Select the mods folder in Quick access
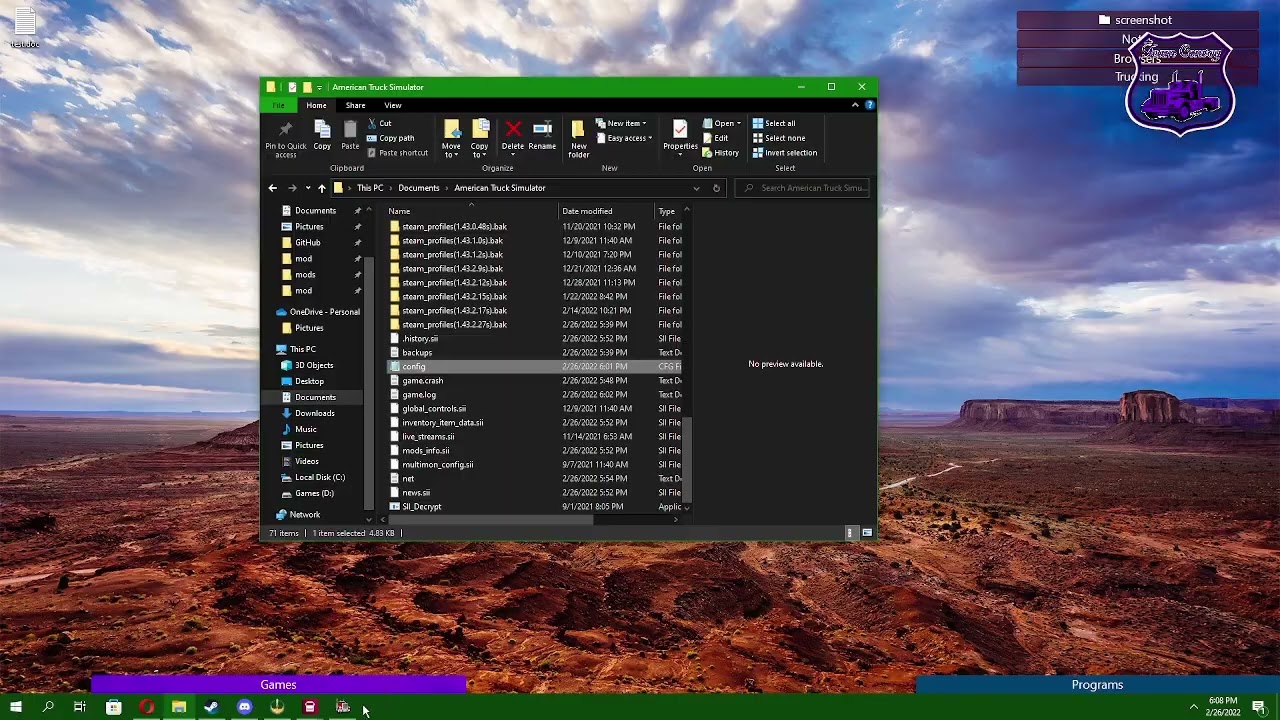The width and height of the screenshot is (1280, 720). click(x=305, y=275)
